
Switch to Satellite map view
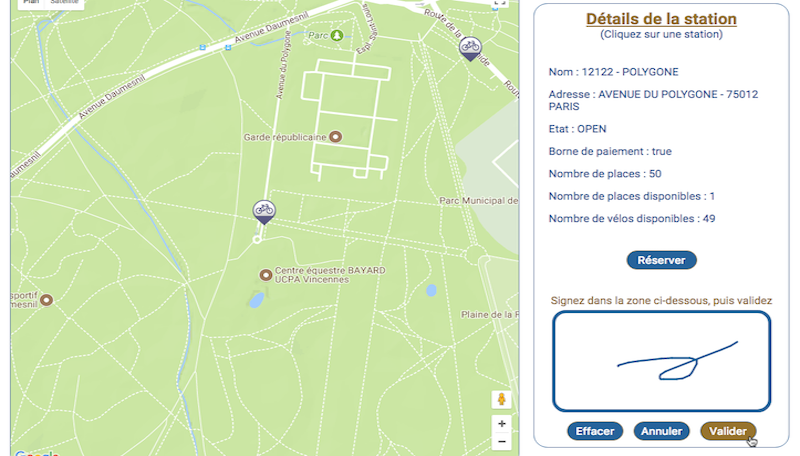(66, 3)
